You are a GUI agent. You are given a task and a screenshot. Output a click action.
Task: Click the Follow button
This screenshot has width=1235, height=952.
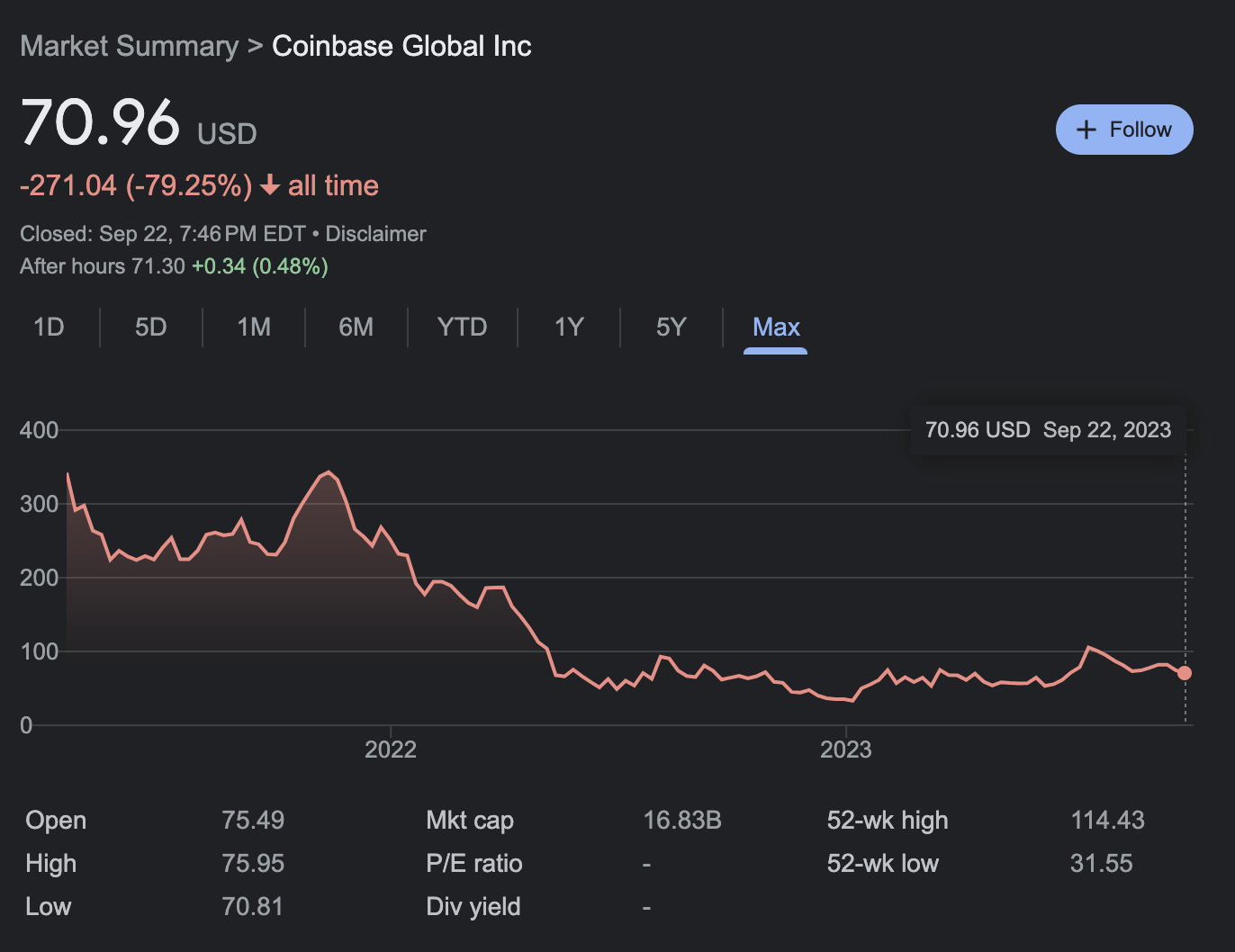coord(1123,129)
